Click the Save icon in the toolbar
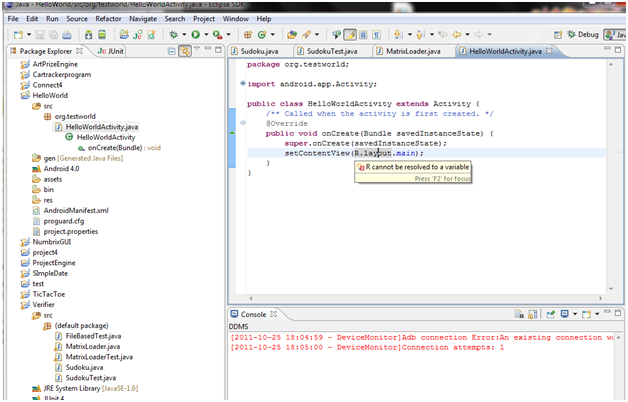The width and height of the screenshot is (628, 402). tap(40, 34)
